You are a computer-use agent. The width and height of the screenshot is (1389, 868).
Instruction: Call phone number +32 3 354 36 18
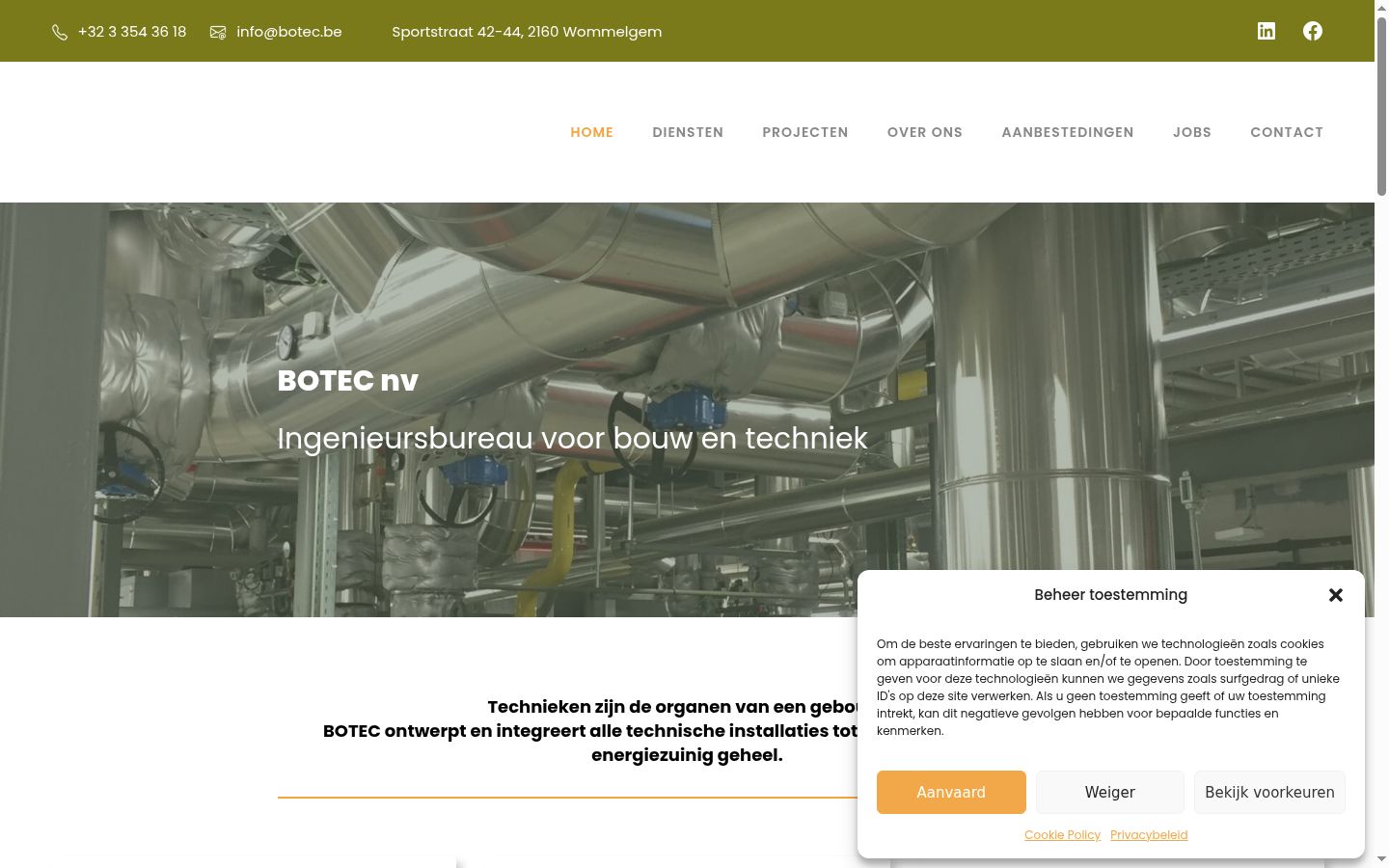(x=132, y=32)
